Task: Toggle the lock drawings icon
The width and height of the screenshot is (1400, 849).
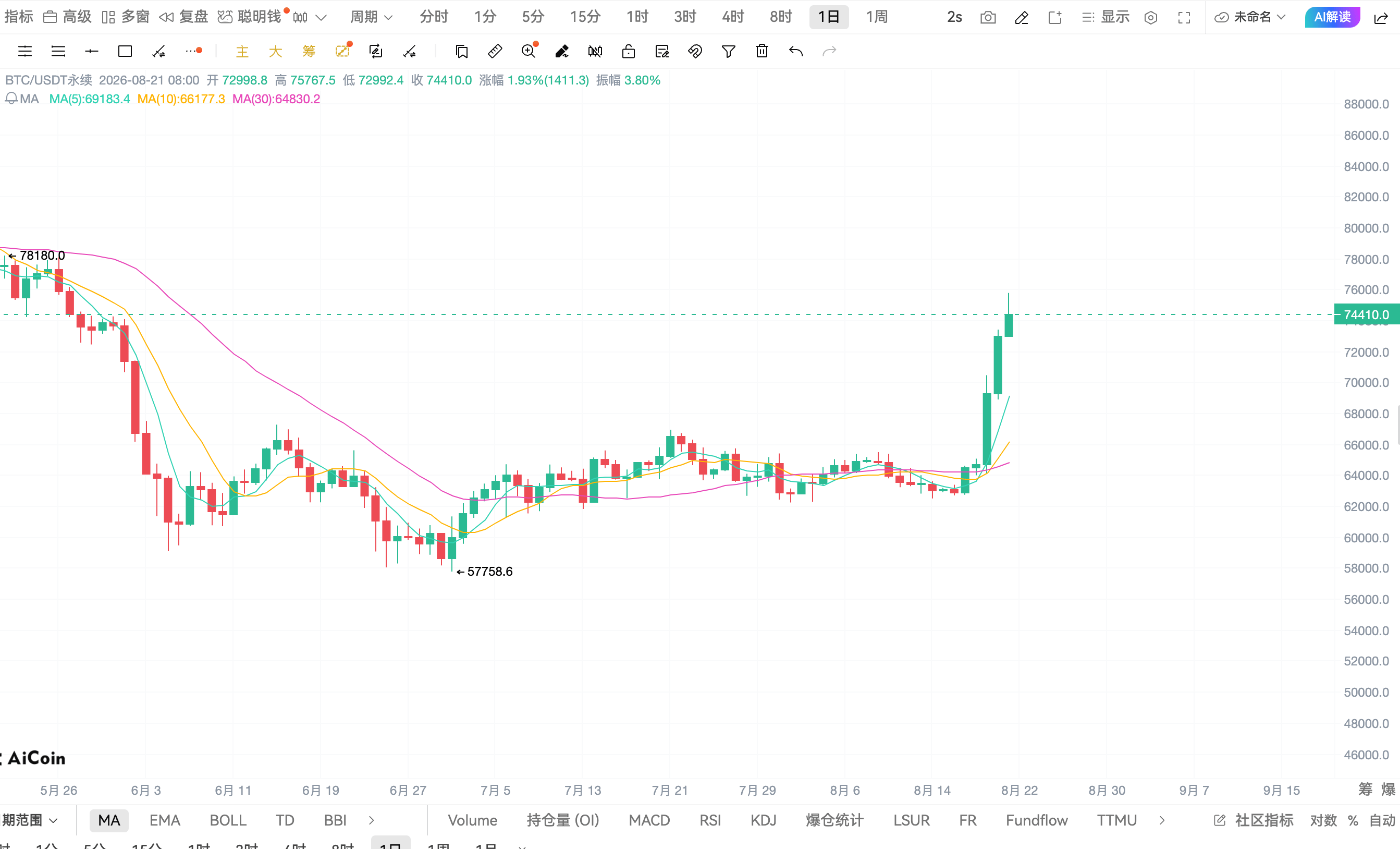Action: 629,52
